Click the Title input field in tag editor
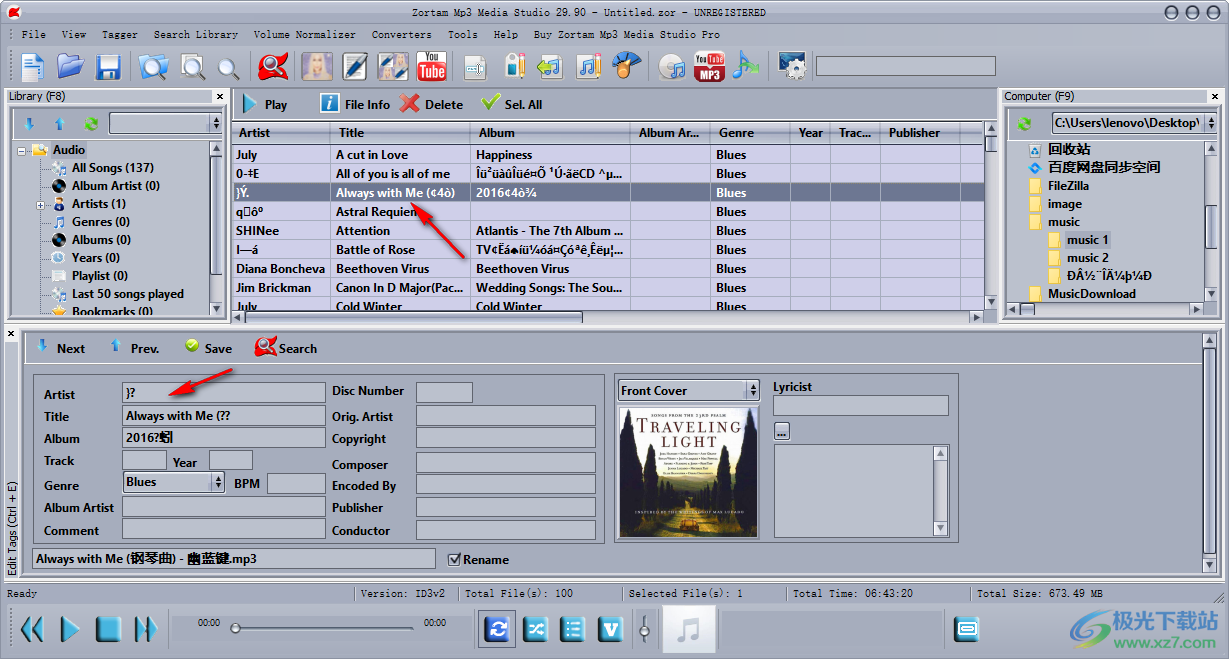Image resolution: width=1229 pixels, height=659 pixels. pyautogui.click(x=224, y=416)
